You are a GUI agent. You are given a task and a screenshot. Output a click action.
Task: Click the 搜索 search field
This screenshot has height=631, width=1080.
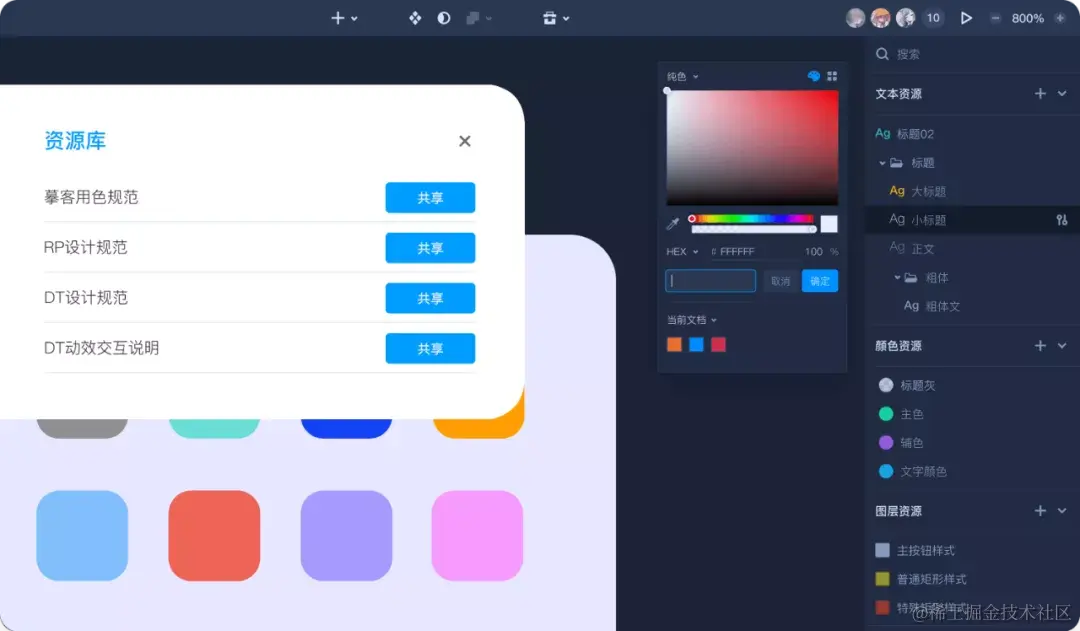coord(974,54)
